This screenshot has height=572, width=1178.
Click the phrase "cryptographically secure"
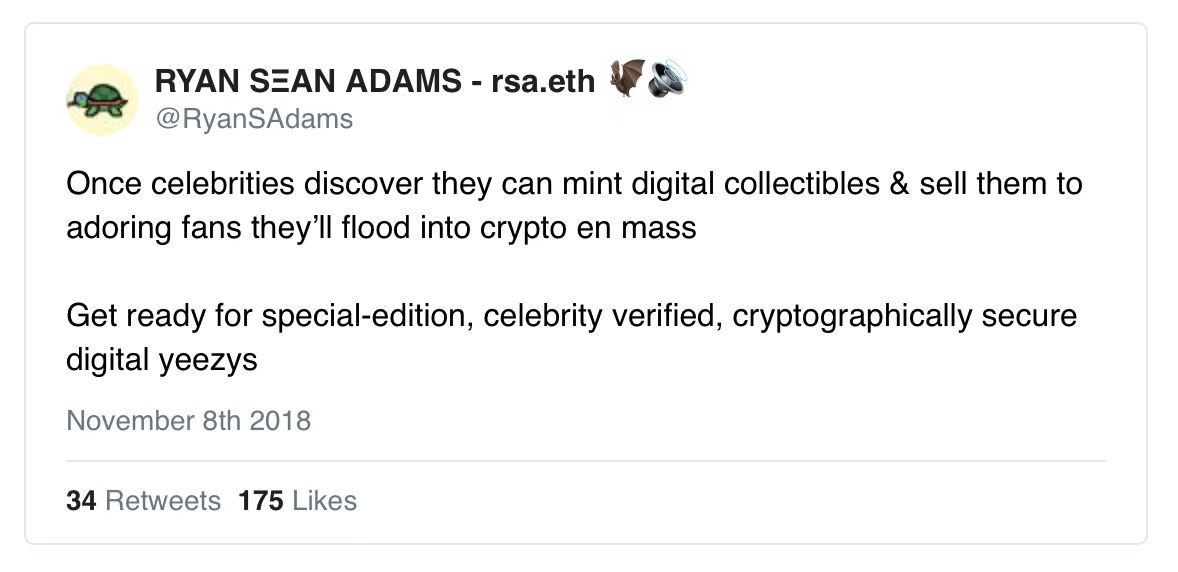pos(904,316)
